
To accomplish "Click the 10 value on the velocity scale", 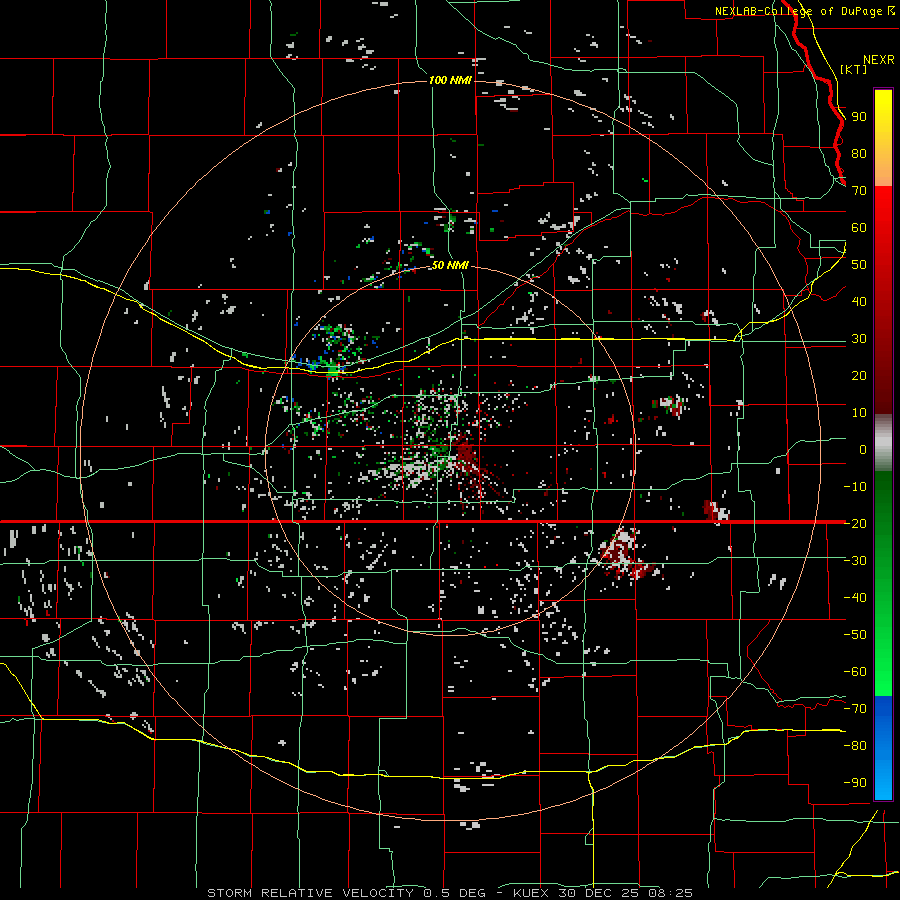I will tap(859, 413).
